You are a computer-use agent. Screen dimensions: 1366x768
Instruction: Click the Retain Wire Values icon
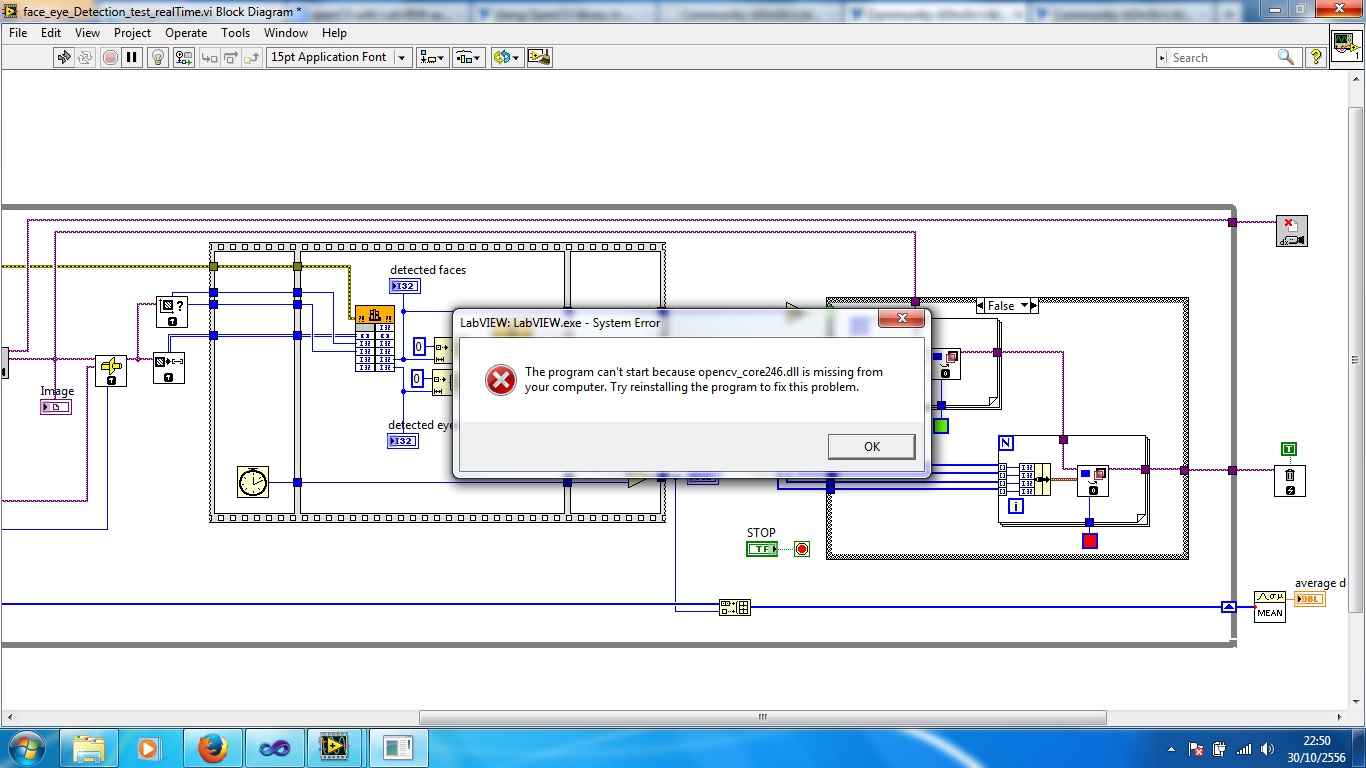(x=183, y=57)
